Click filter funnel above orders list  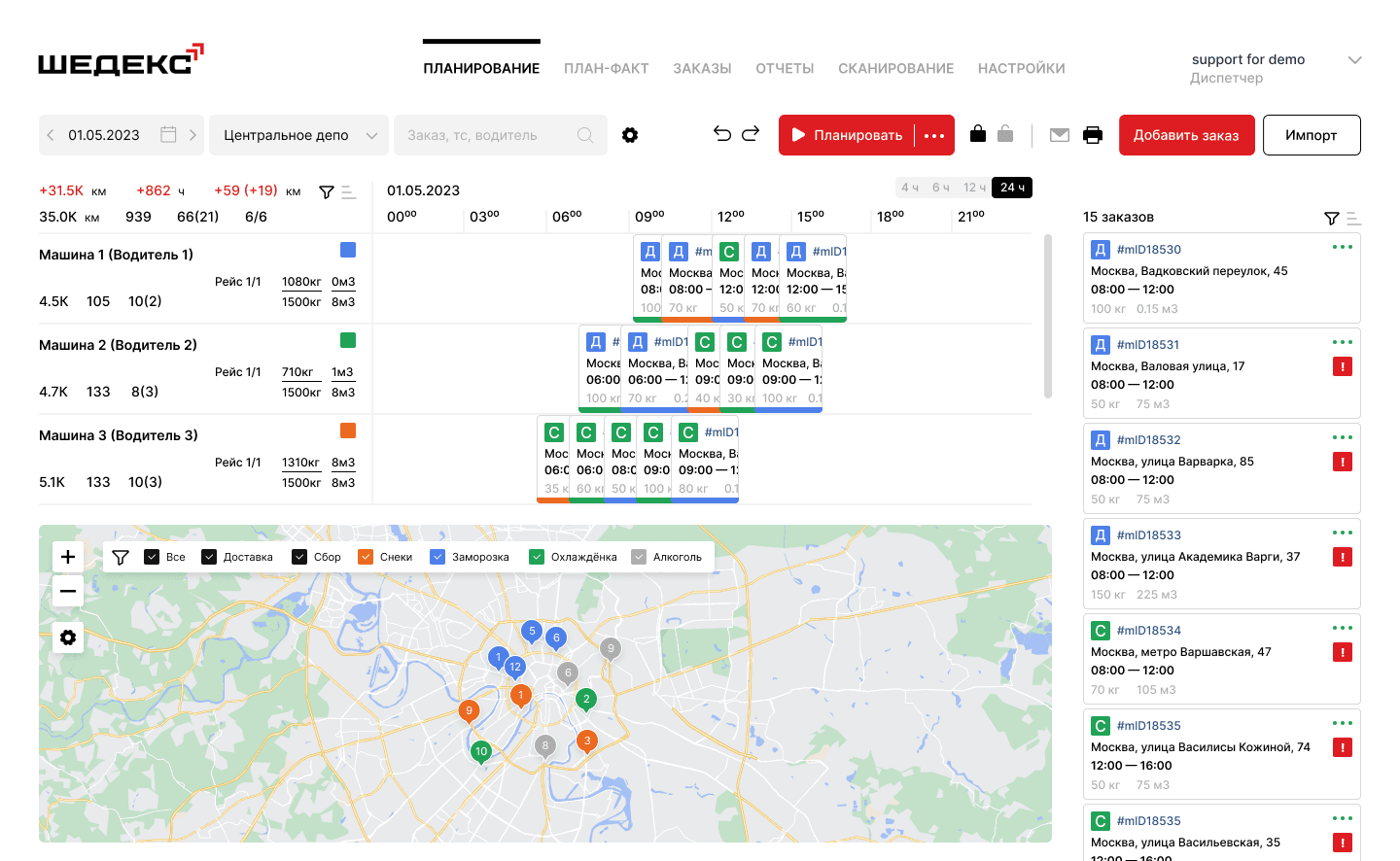pos(1332,219)
